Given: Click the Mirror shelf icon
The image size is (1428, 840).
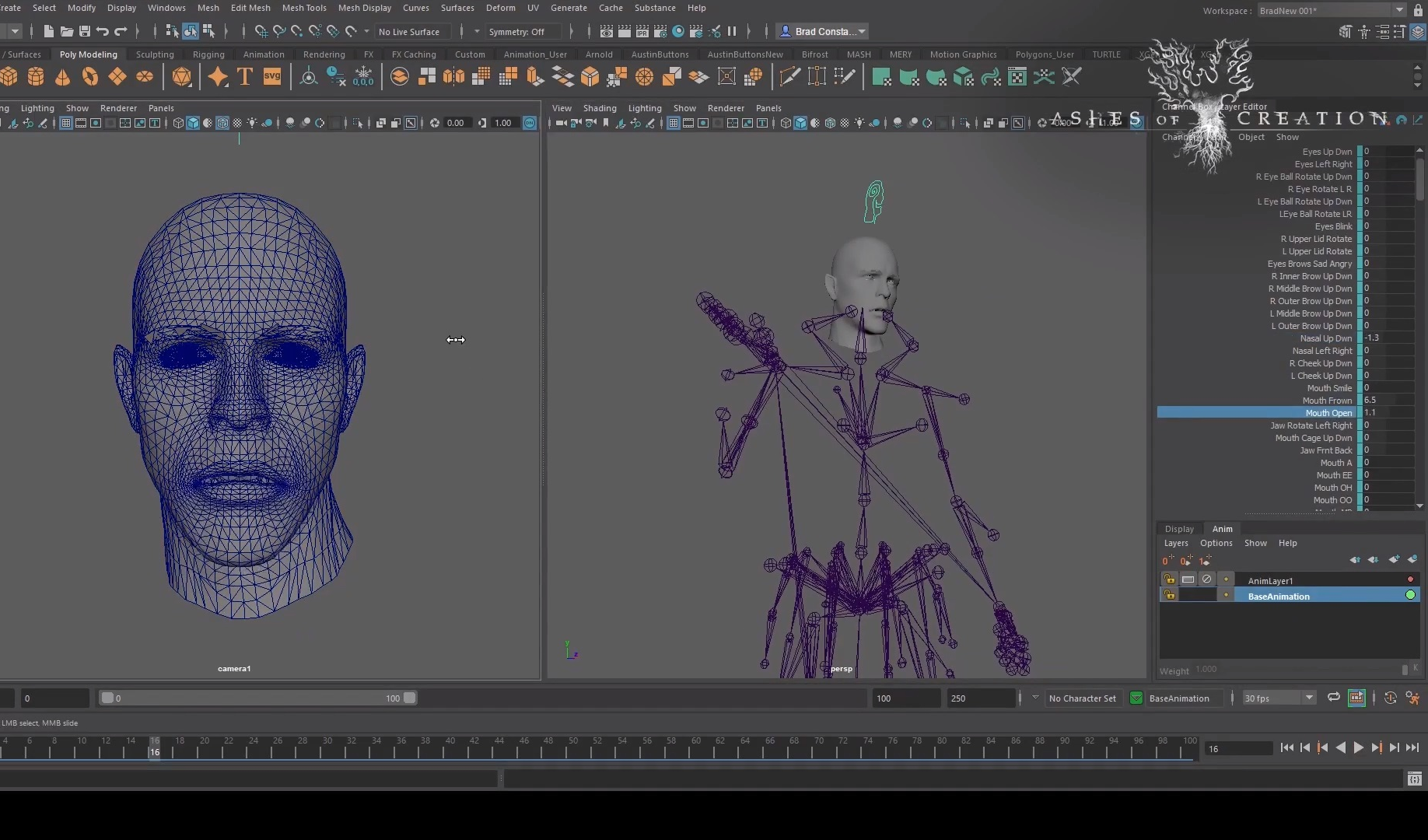Looking at the screenshot, I should [x=453, y=76].
